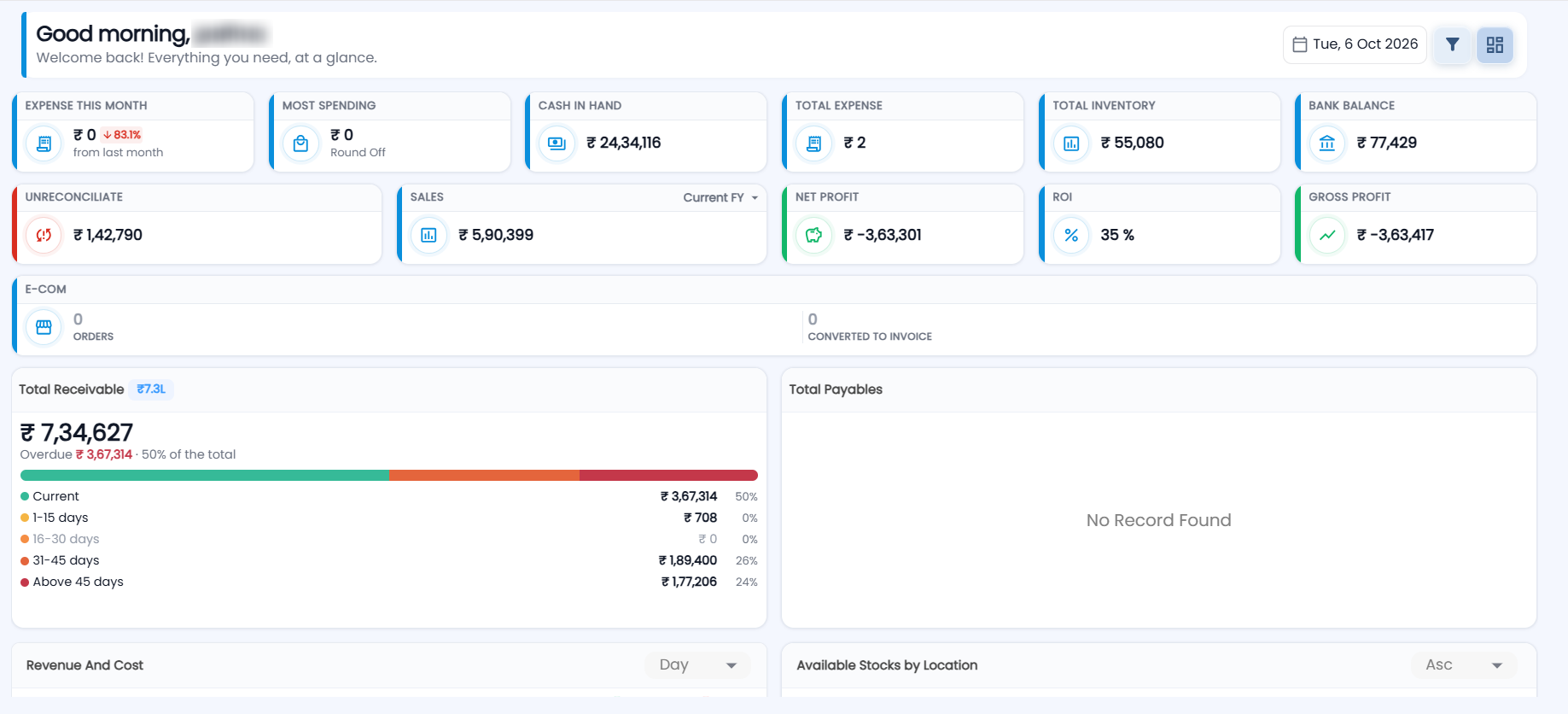Click the Sales bar chart icon
1568x714 pixels.
429,235
